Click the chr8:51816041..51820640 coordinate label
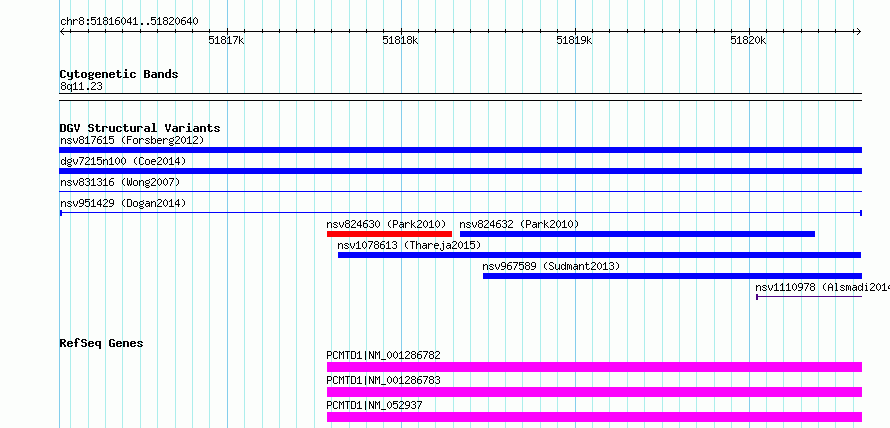Viewport: 890px width, 428px height. (x=129, y=22)
